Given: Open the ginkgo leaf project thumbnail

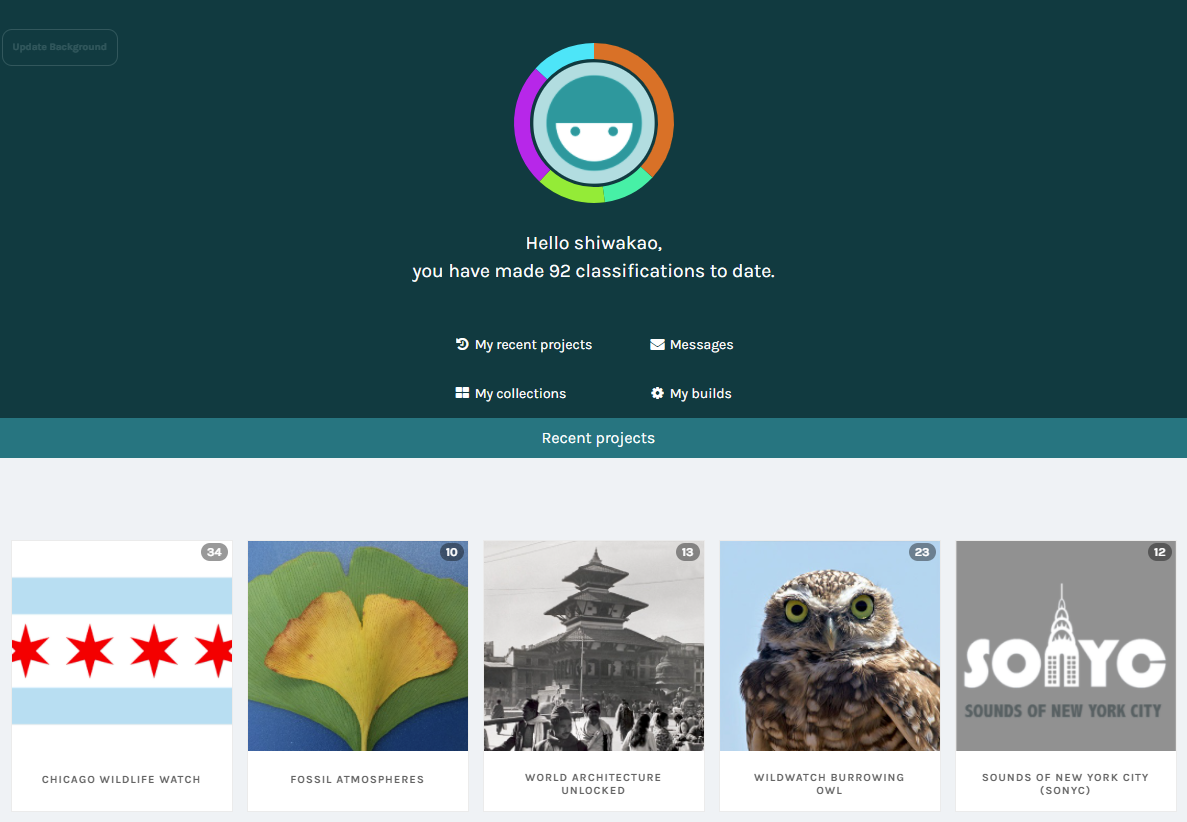Looking at the screenshot, I should pos(358,646).
